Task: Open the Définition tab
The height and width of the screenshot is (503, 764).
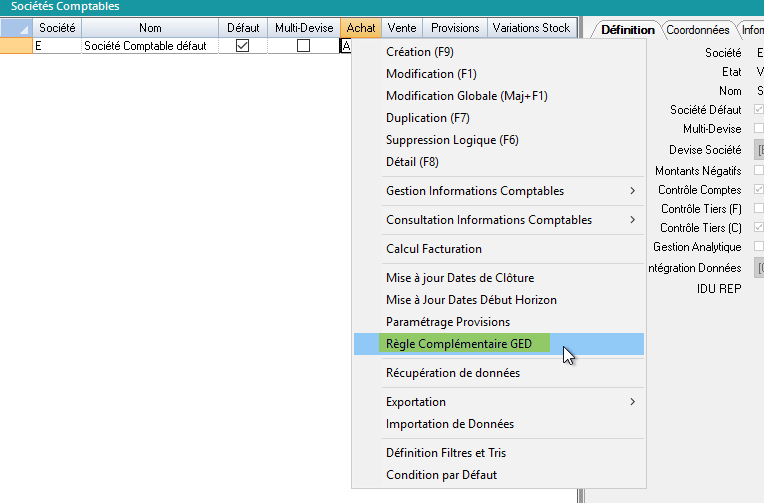Action: (627, 30)
